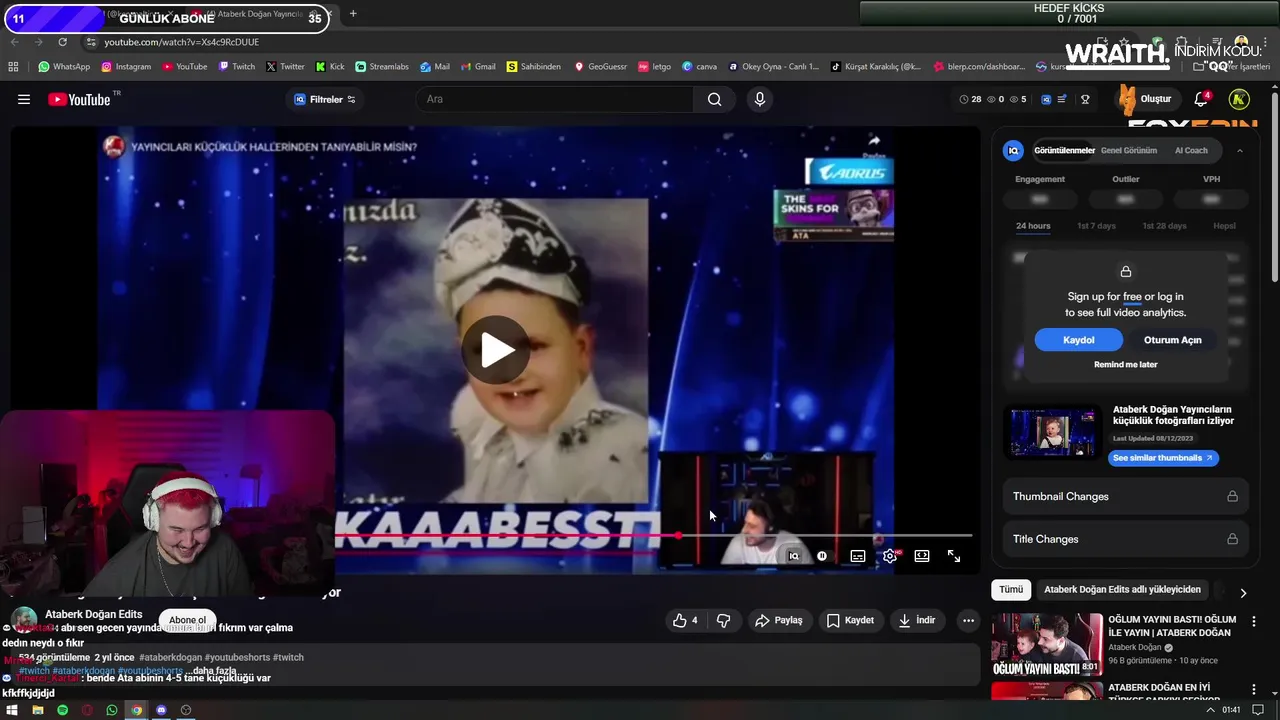Screen dimensions: 1280x720
Task: Click the Paylaş share button
Action: point(779,620)
